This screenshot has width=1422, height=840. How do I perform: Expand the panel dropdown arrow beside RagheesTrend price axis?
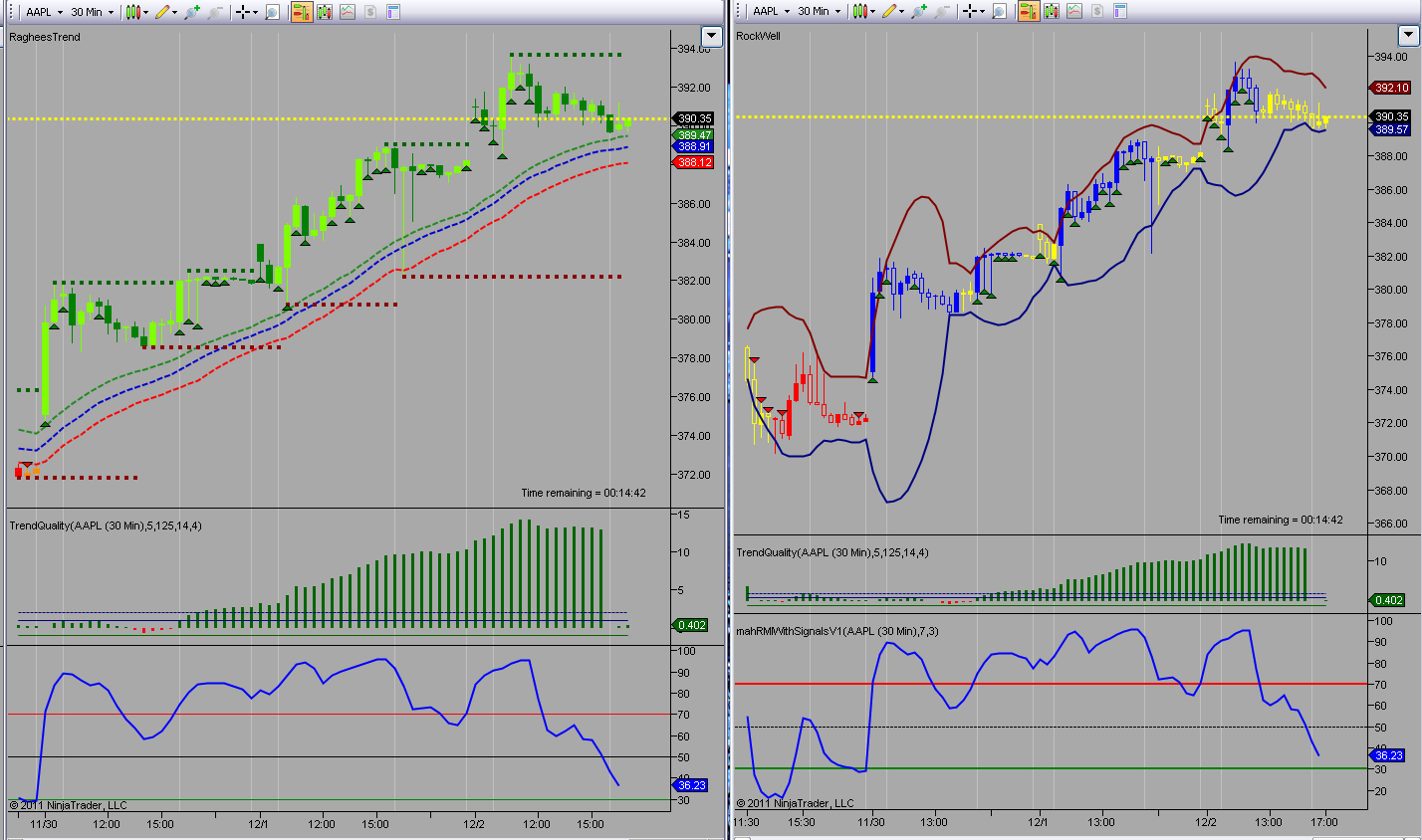pyautogui.click(x=711, y=37)
